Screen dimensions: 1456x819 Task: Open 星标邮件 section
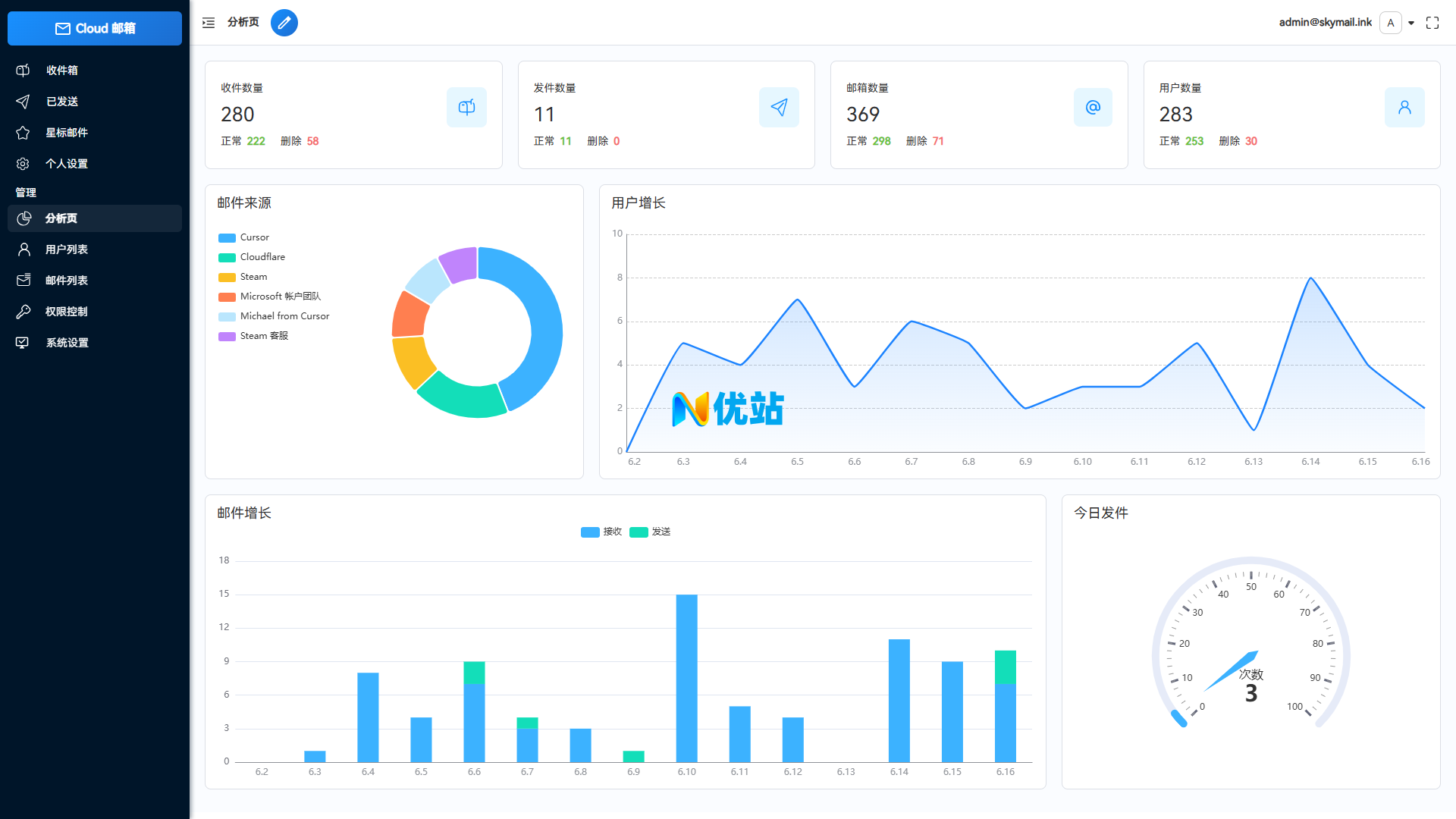click(67, 132)
